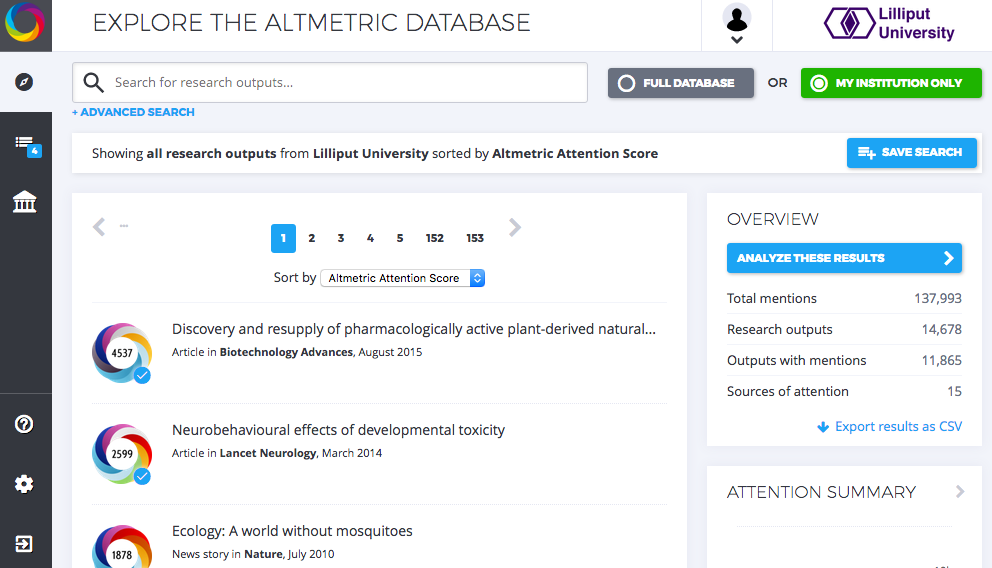Viewport: 992px width, 568px height.
Task: Click the 4537 Altmetric donut badge
Action: (122, 353)
